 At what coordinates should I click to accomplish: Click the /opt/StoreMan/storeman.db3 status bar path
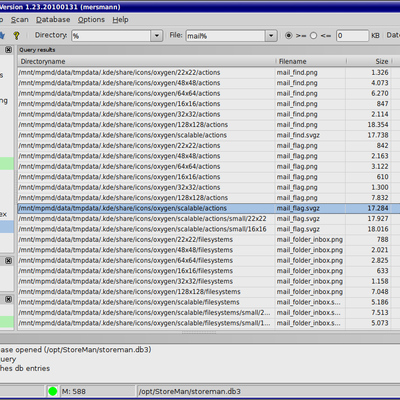point(189,391)
